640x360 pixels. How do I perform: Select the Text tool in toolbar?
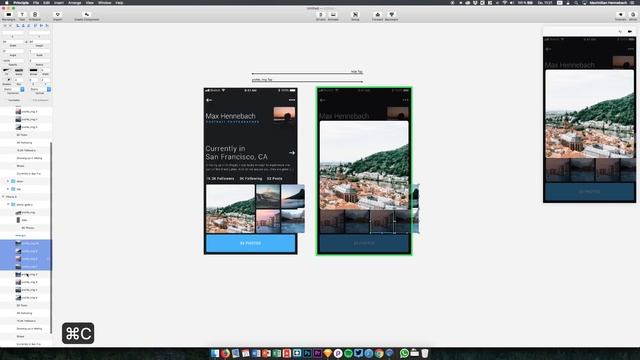click(x=22, y=15)
